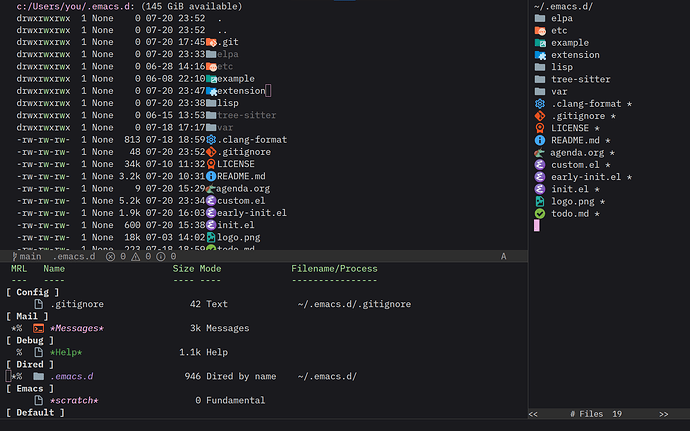
Task: Collapse the [ Dired ] group header
Action: click(x=30, y=365)
